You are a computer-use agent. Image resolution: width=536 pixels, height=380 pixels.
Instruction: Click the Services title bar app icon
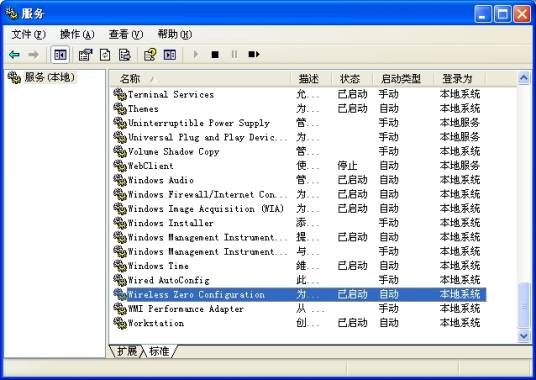pos(12,13)
